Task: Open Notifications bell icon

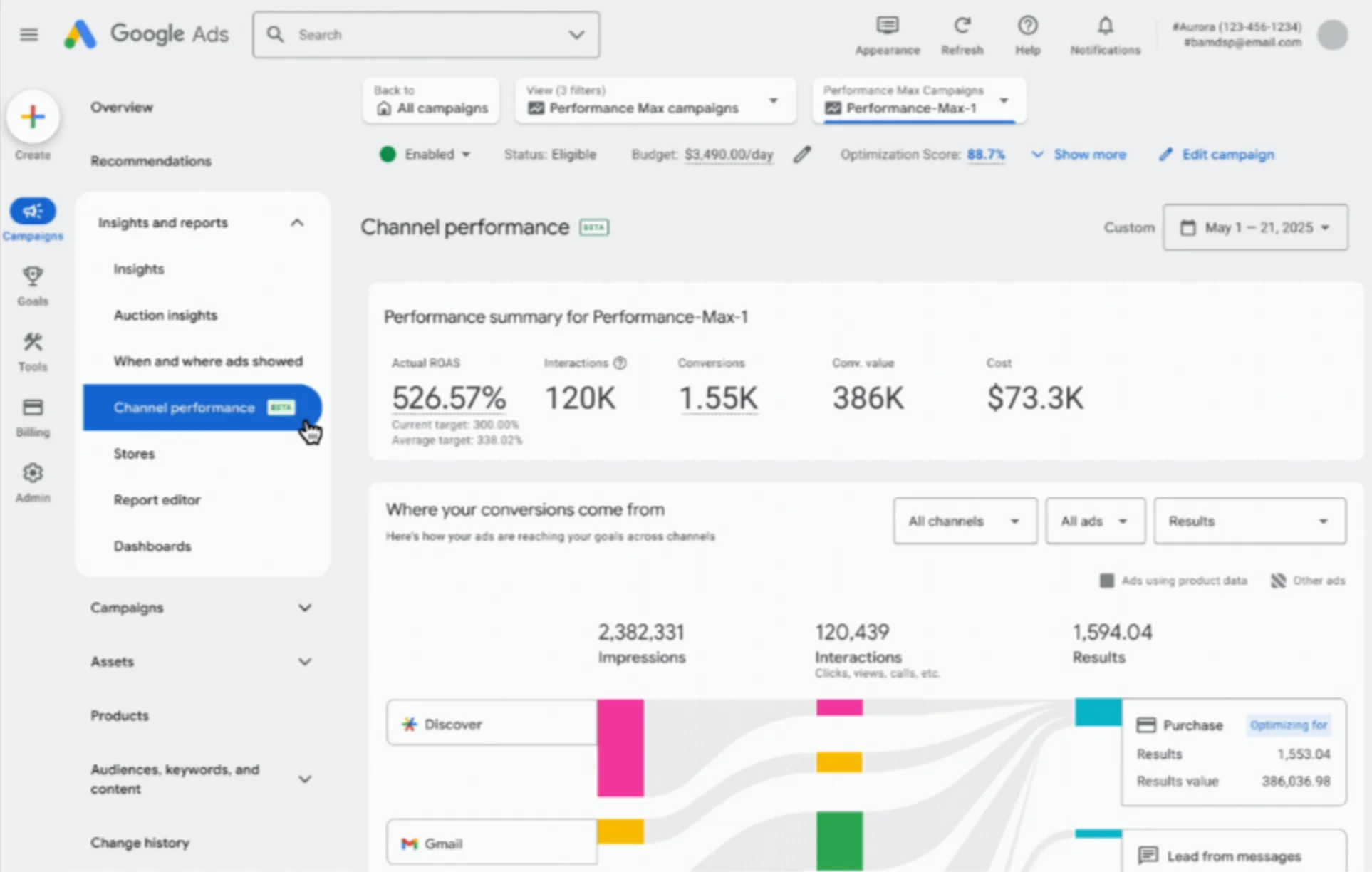Action: [x=1105, y=27]
